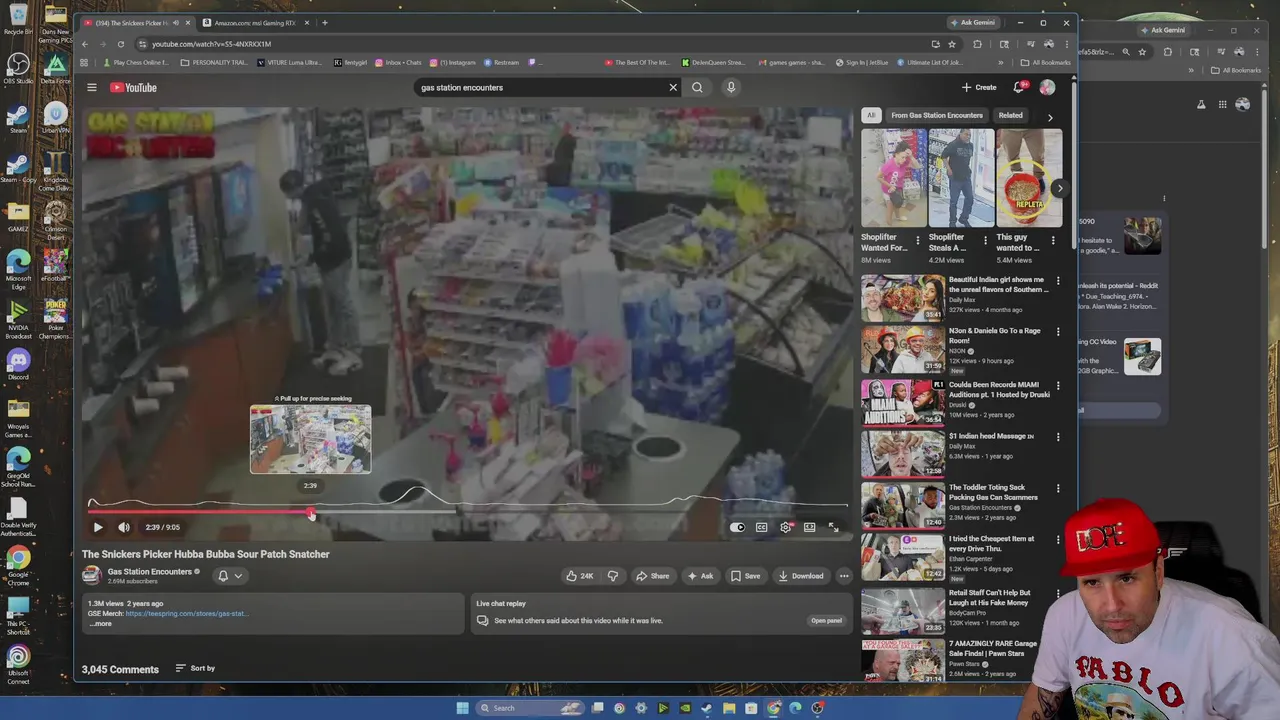Viewport: 1280px width, 720px height.
Task: Save video to a playlist
Action: tap(745, 576)
